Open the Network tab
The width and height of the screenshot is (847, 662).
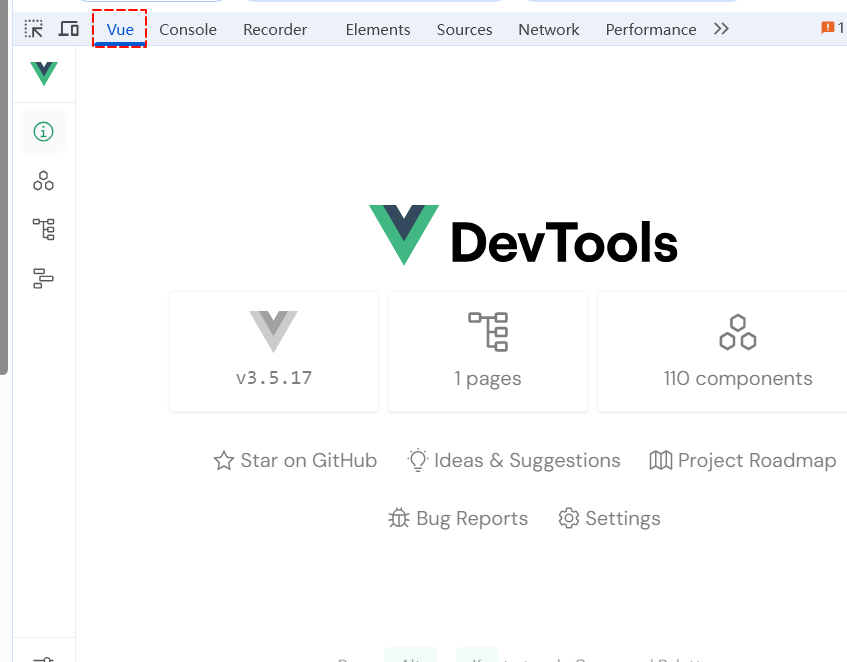click(549, 29)
